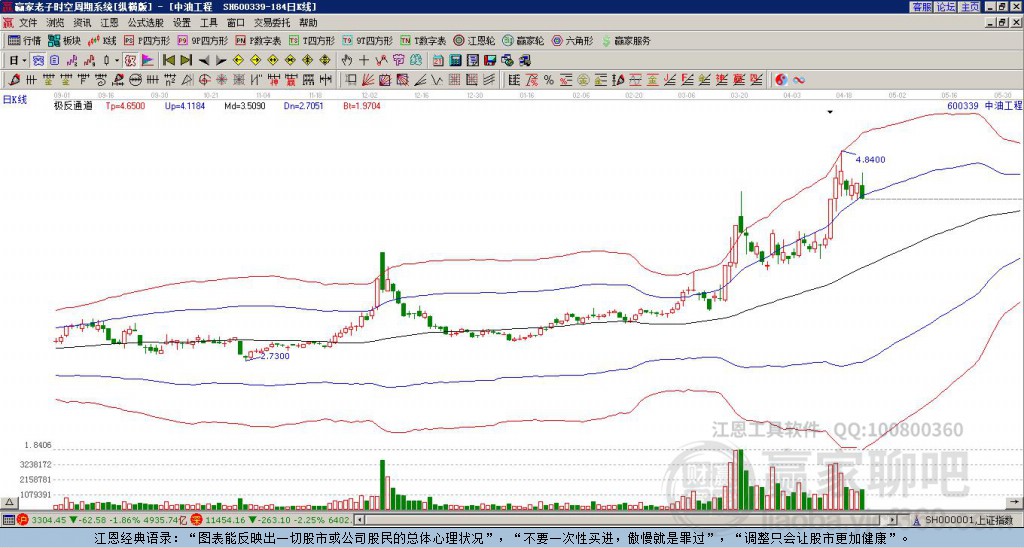
Task: Click the percent % tool icon
Action: (x=549, y=80)
